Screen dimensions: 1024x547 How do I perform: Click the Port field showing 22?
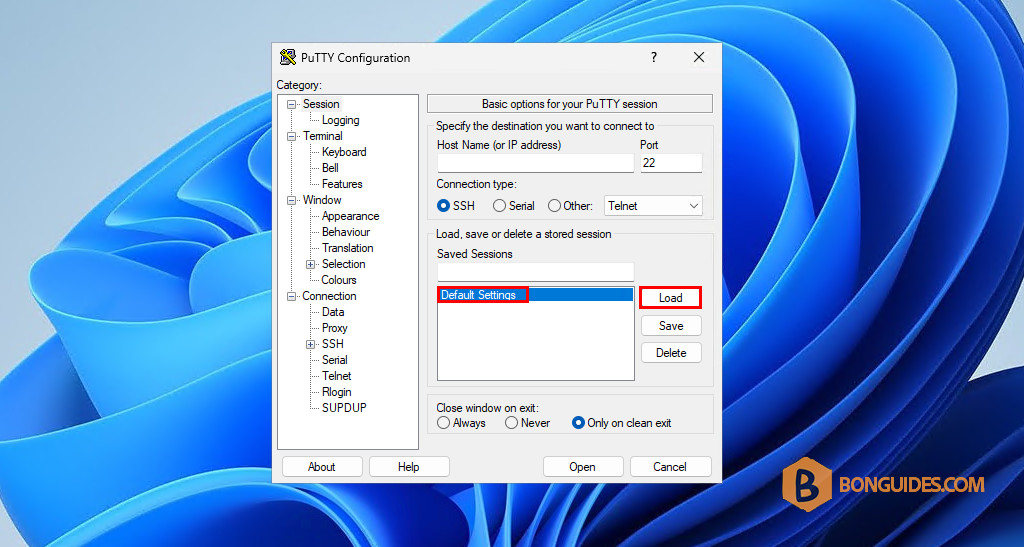[x=671, y=163]
